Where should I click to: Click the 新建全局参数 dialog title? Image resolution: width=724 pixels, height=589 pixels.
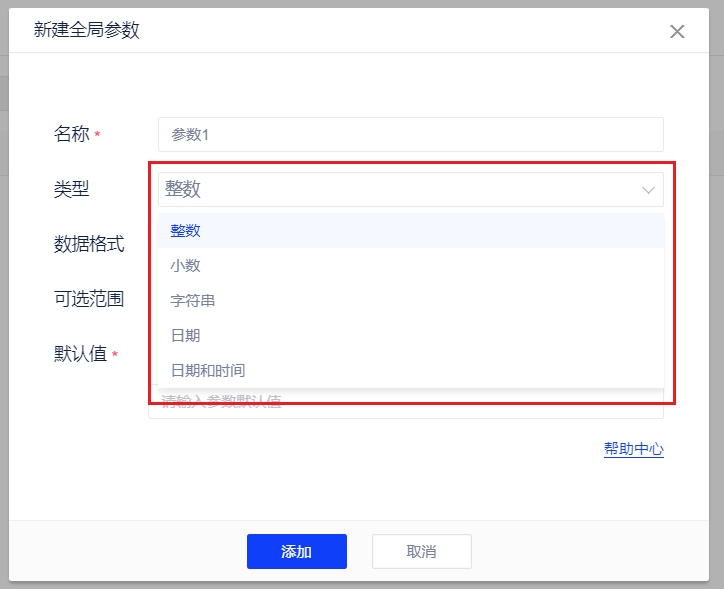click(x=87, y=30)
